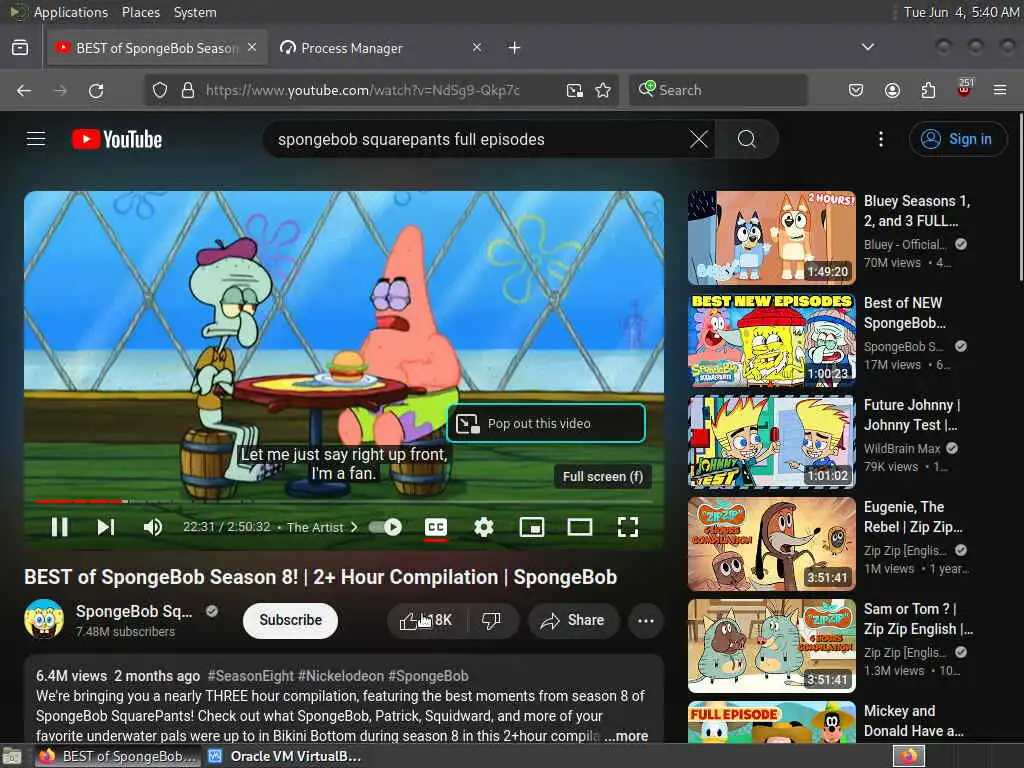Close the BEST of SpongeBob tab
1024x768 pixels.
point(252,47)
